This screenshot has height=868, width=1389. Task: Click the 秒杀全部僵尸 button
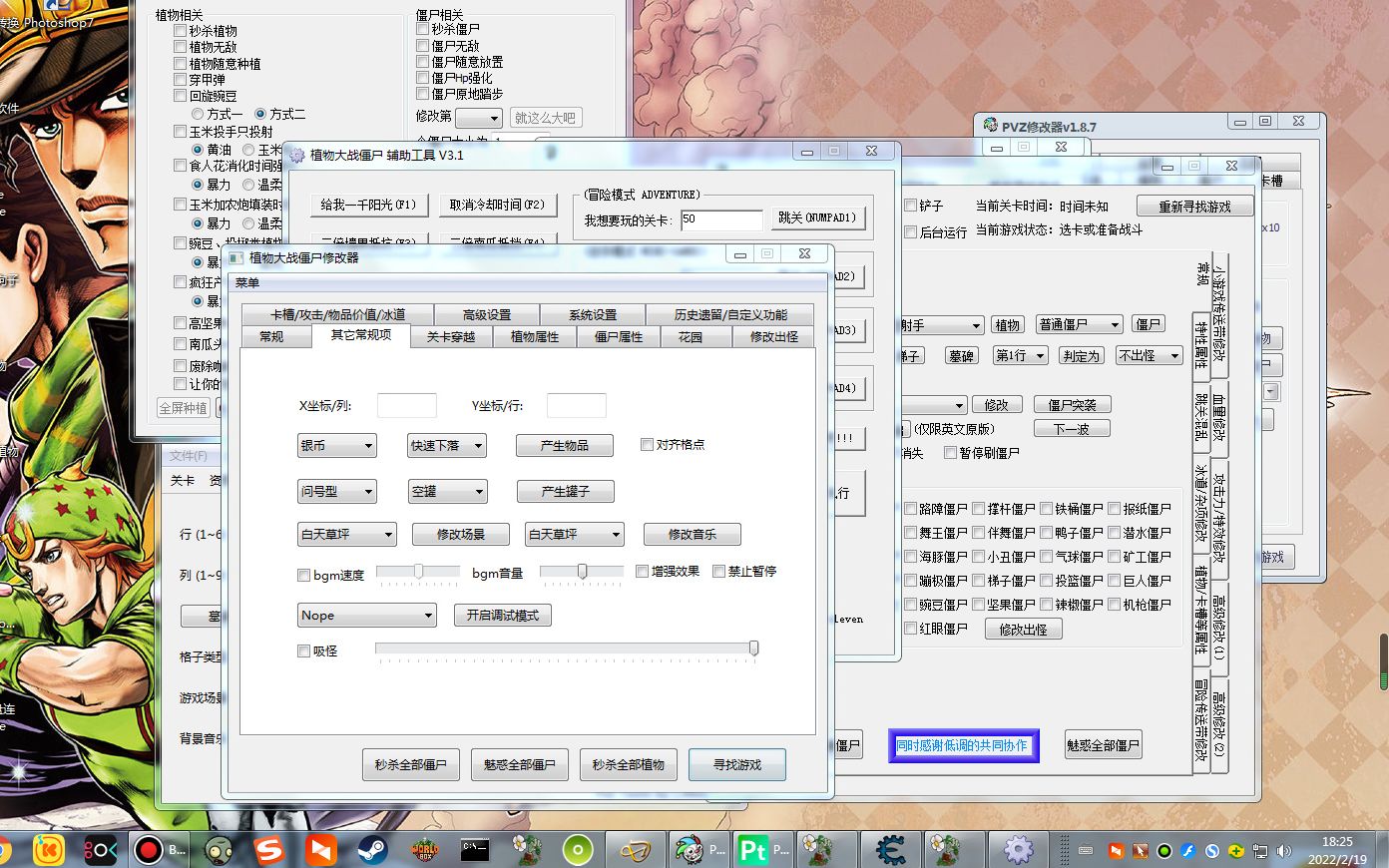coord(411,764)
